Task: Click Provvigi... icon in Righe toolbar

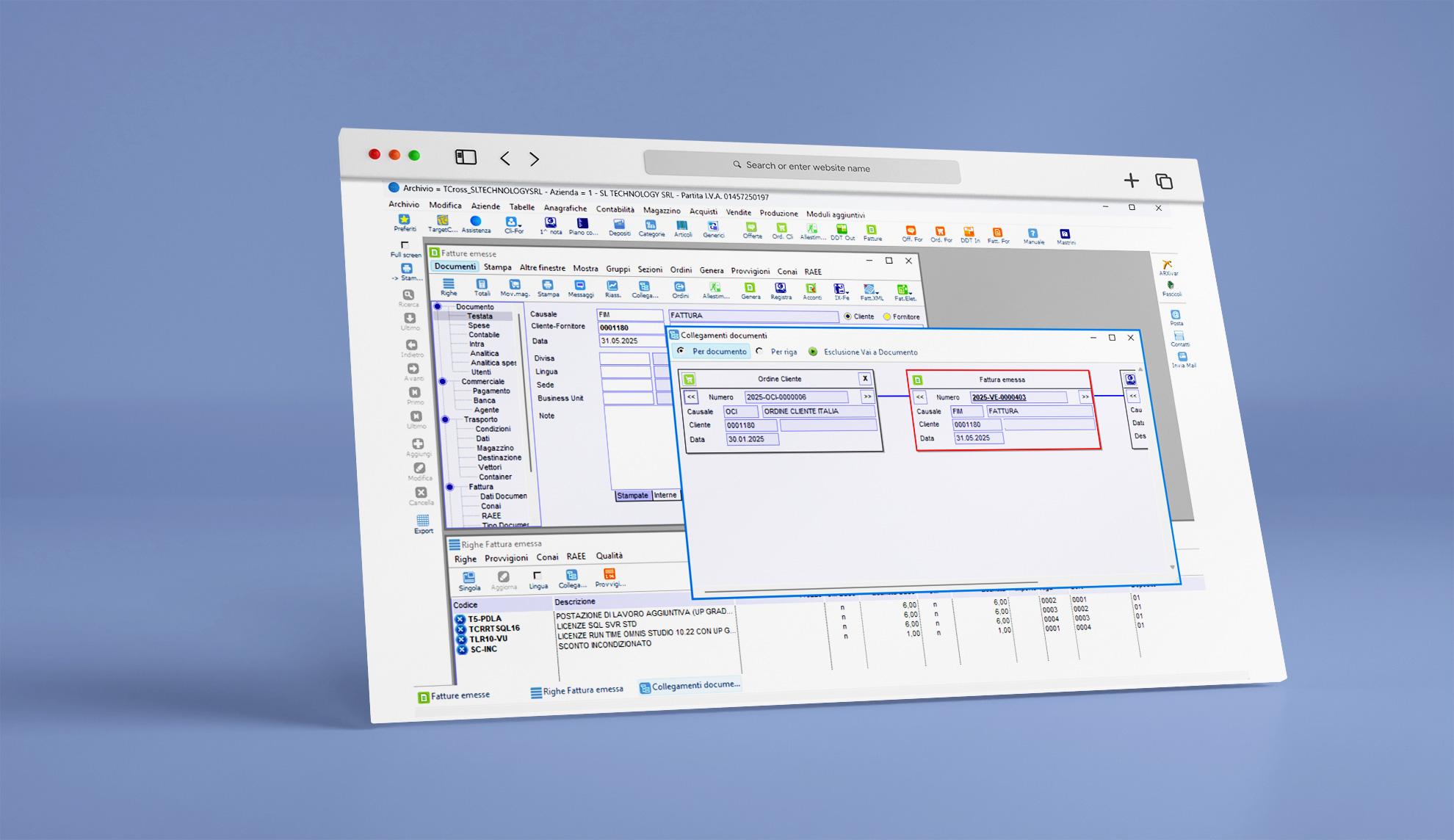Action: (x=609, y=574)
